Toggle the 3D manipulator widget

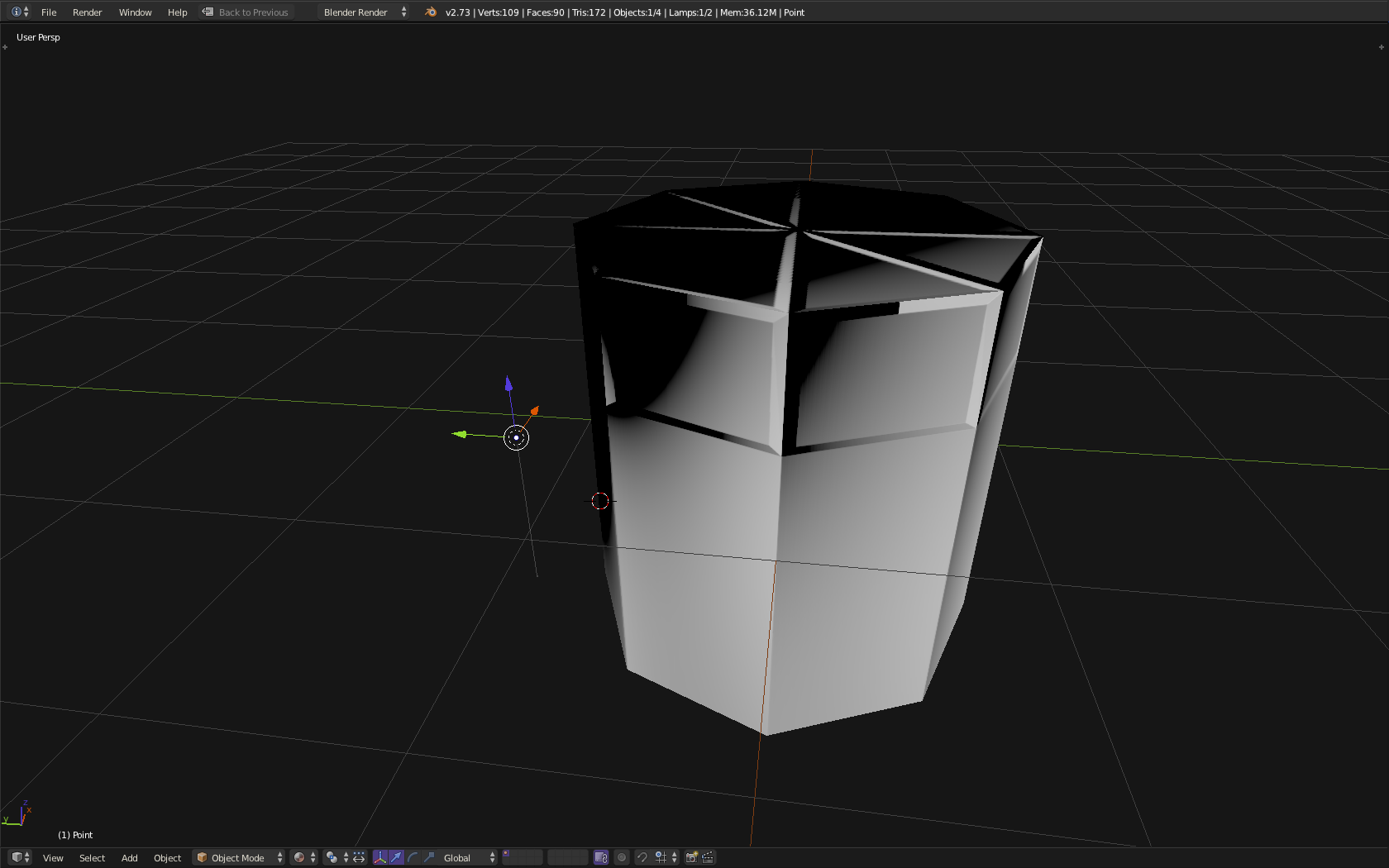(379, 857)
